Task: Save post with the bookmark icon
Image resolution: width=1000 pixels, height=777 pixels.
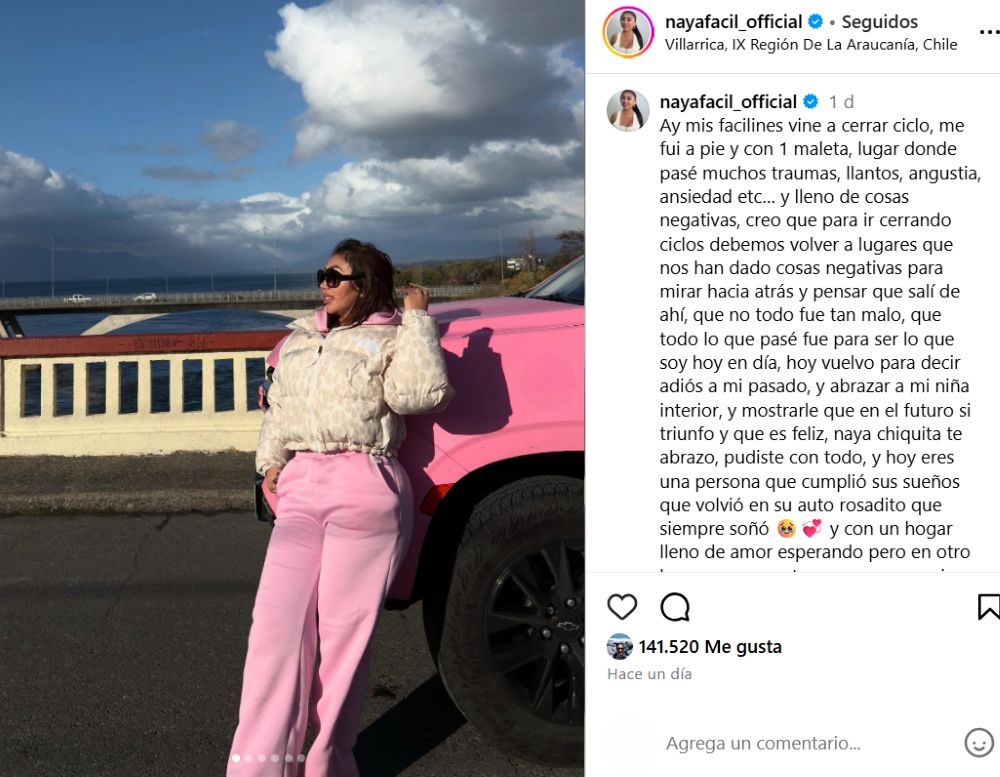Action: (989, 607)
